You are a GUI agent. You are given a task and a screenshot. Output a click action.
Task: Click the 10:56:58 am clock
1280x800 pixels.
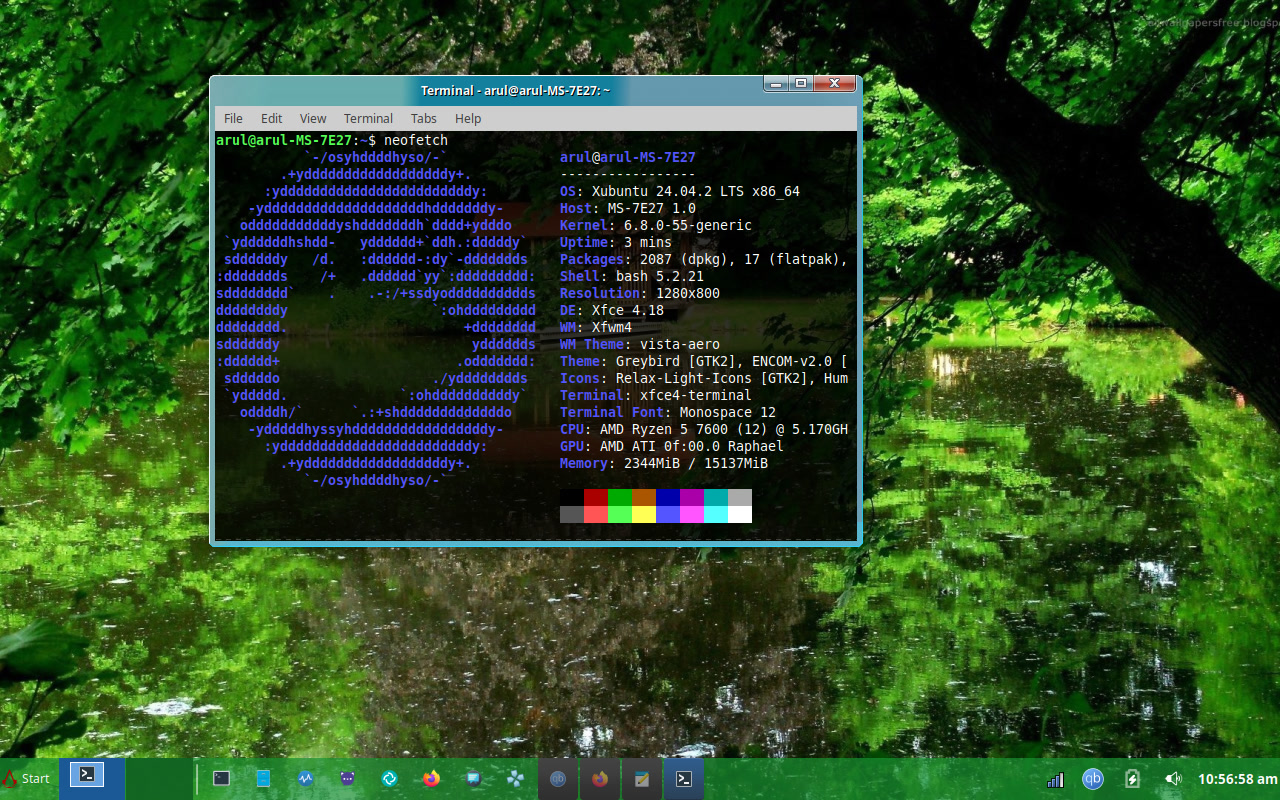(x=1237, y=779)
